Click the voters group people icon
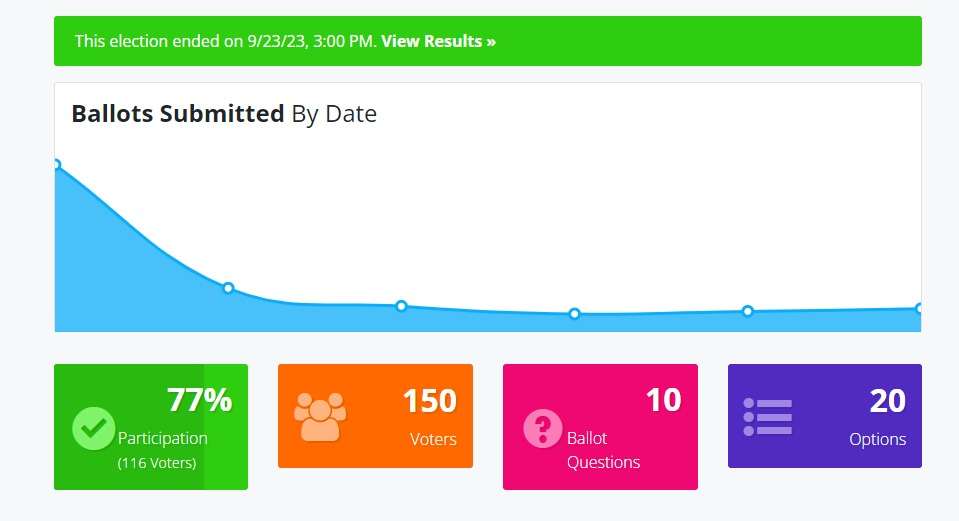959x521 pixels. [320, 416]
